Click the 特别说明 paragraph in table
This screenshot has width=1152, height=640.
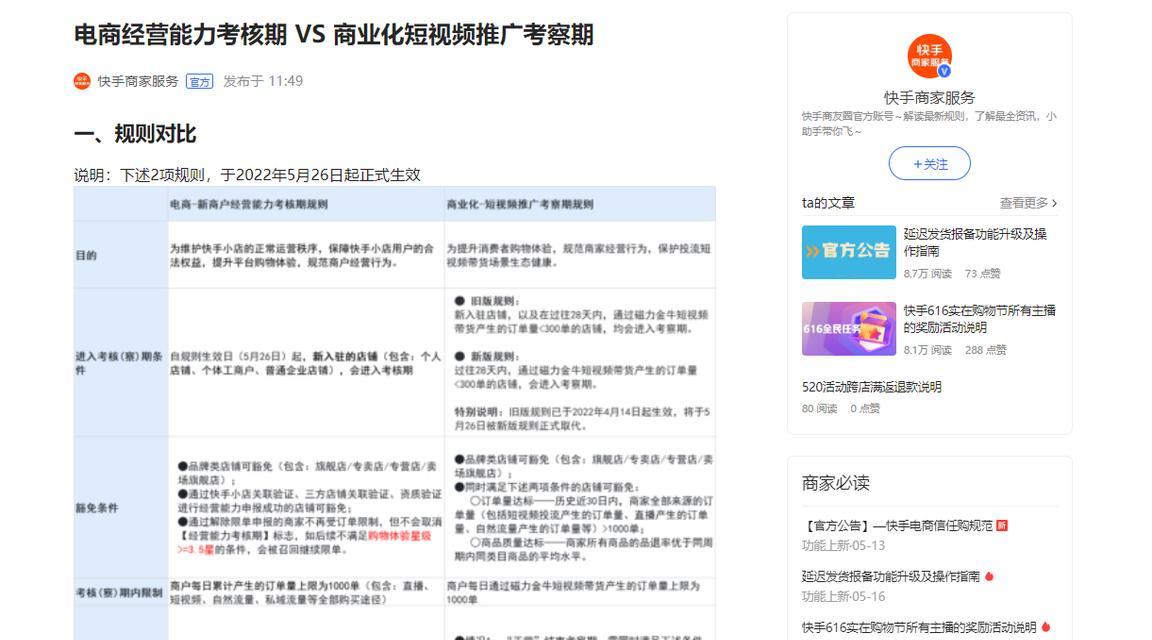pyautogui.click(x=582, y=419)
